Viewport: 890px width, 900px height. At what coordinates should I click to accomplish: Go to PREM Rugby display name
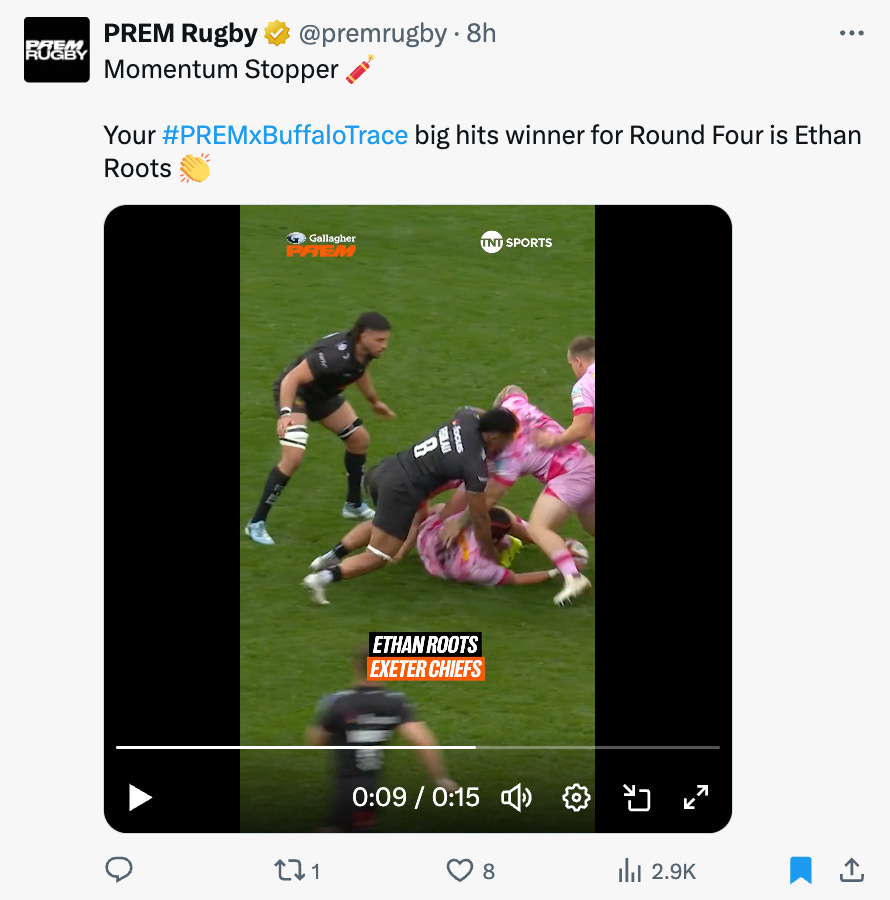180,34
